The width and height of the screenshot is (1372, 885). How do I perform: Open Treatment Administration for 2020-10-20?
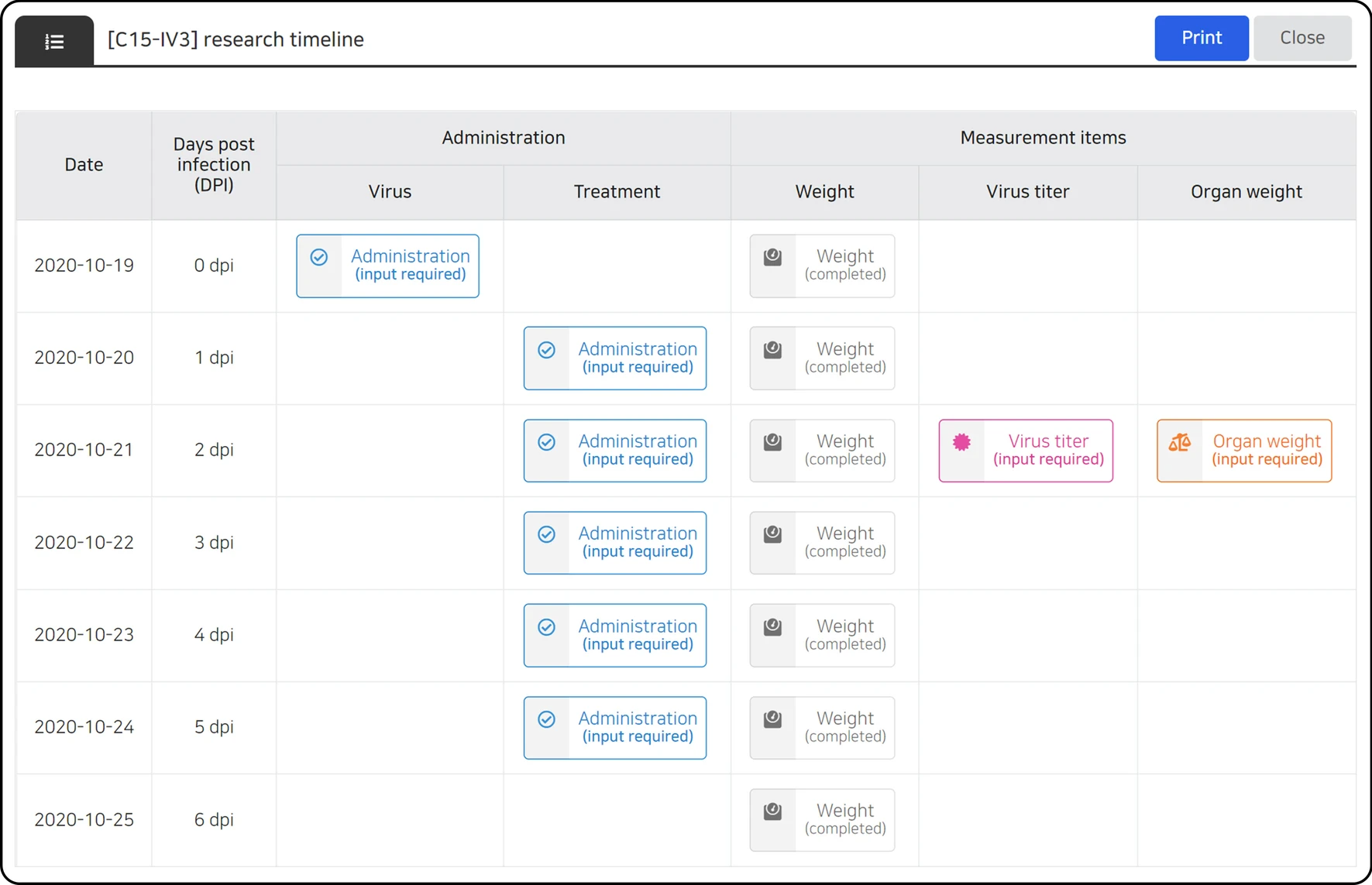tap(614, 358)
